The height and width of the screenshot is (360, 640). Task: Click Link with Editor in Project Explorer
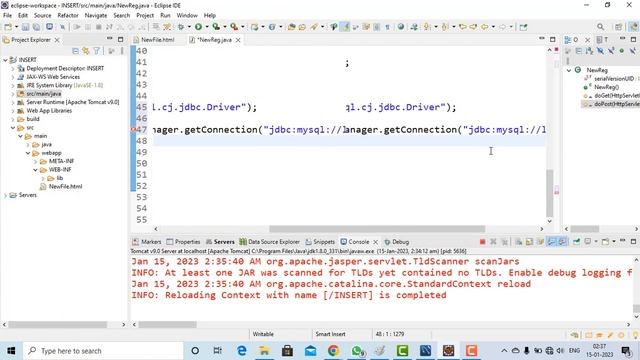[x=86, y=51]
